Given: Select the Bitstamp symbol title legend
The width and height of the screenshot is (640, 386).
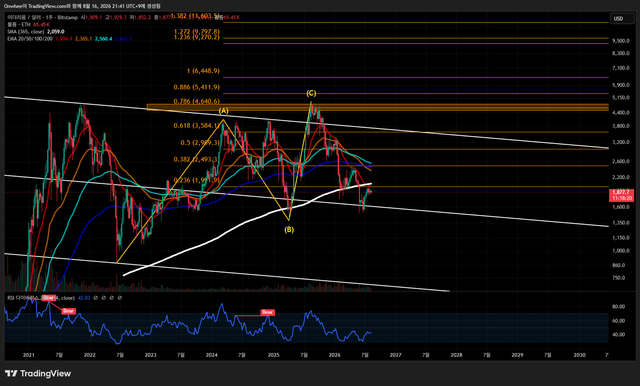Looking at the screenshot, I should pyautogui.click(x=42, y=18).
